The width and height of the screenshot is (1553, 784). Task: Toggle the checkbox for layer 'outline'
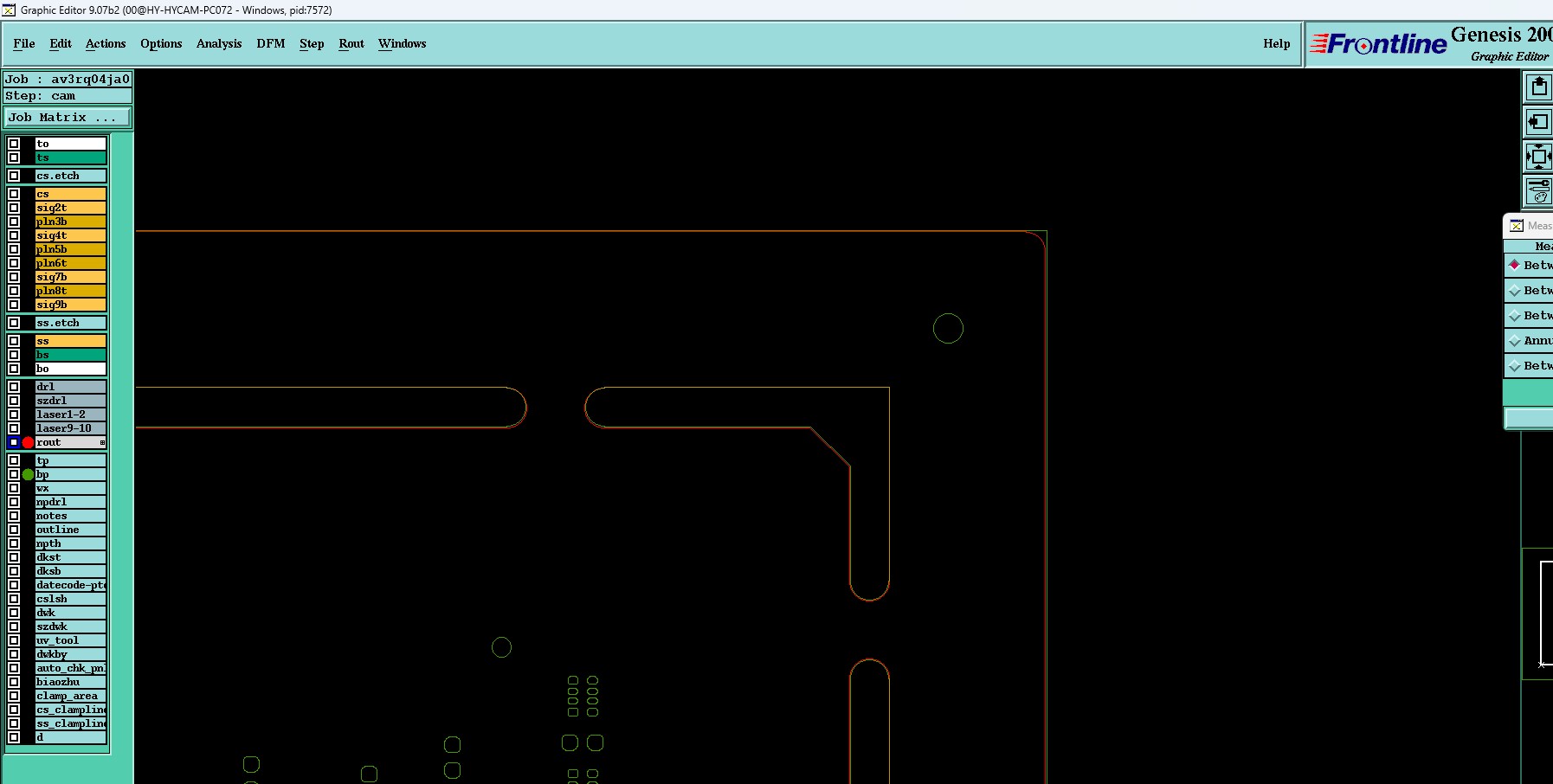[14, 530]
